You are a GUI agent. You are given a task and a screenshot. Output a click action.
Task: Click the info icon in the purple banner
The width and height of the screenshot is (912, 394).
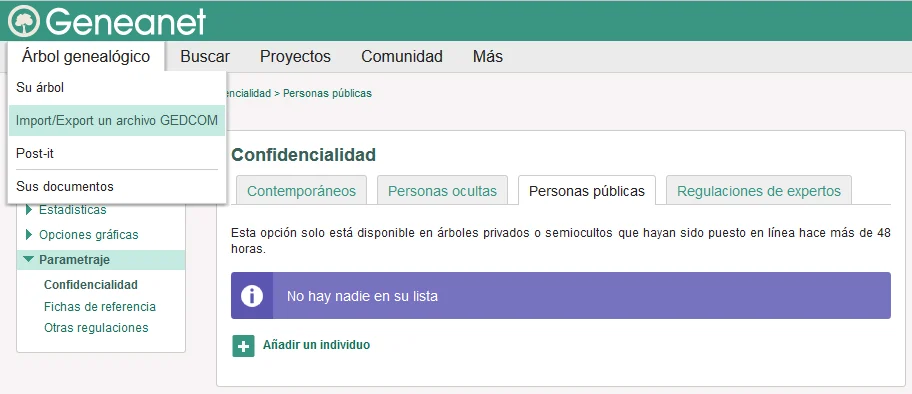252,296
